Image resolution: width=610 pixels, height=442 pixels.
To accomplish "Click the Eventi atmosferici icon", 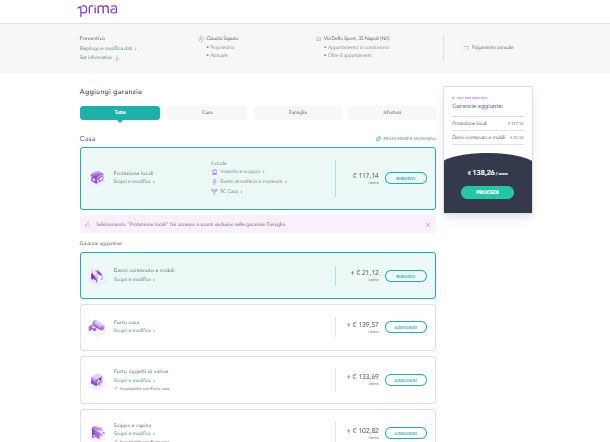I will click(x=214, y=182).
